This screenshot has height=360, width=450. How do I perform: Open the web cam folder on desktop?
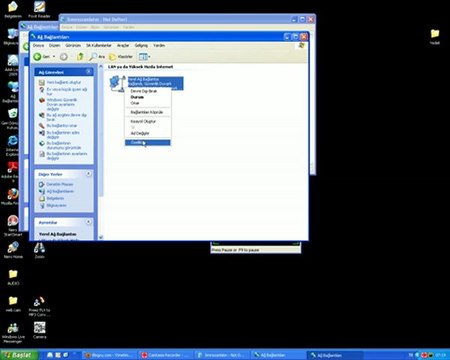click(13, 304)
